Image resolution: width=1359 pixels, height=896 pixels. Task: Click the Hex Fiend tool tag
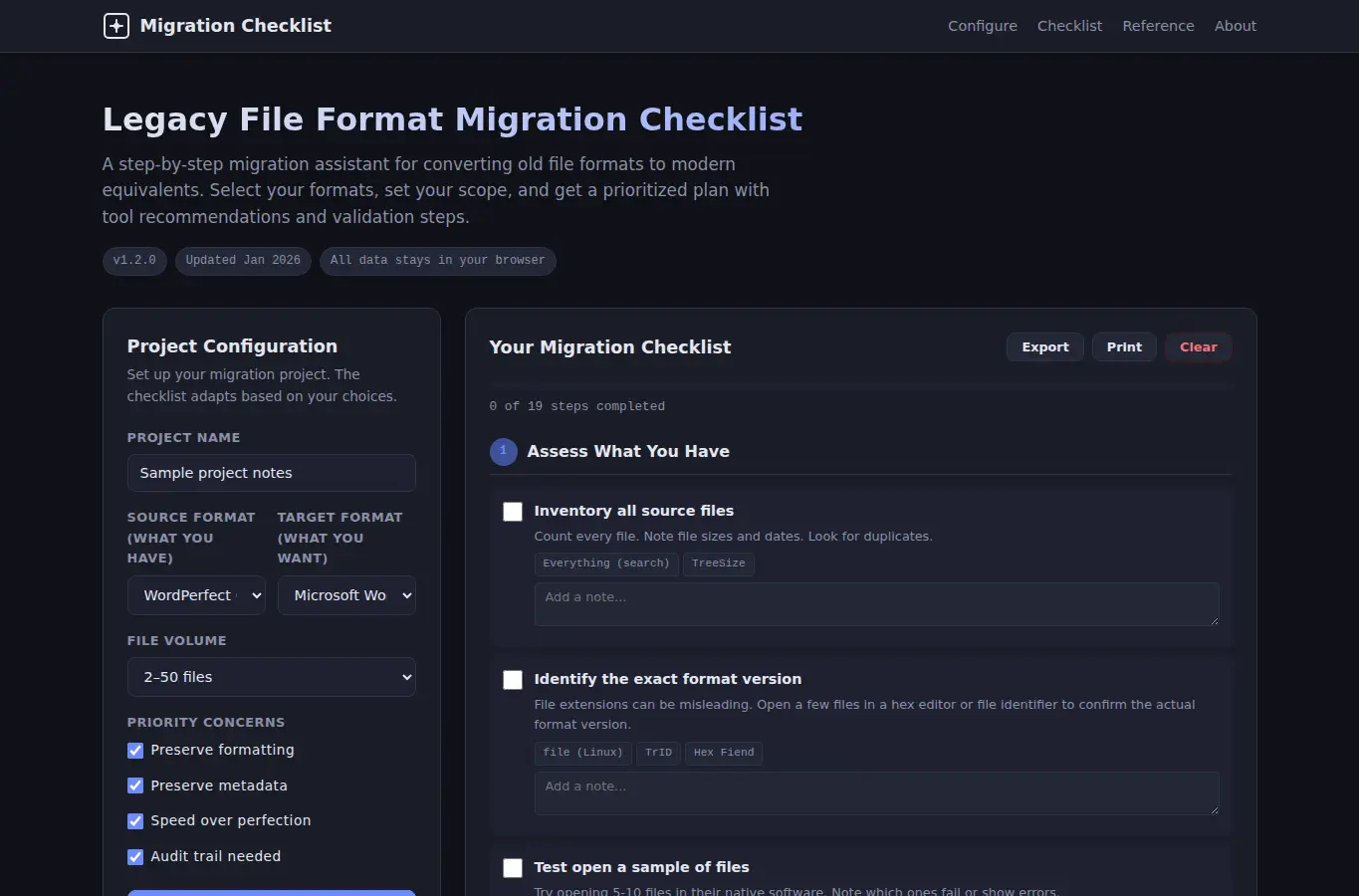coord(724,753)
